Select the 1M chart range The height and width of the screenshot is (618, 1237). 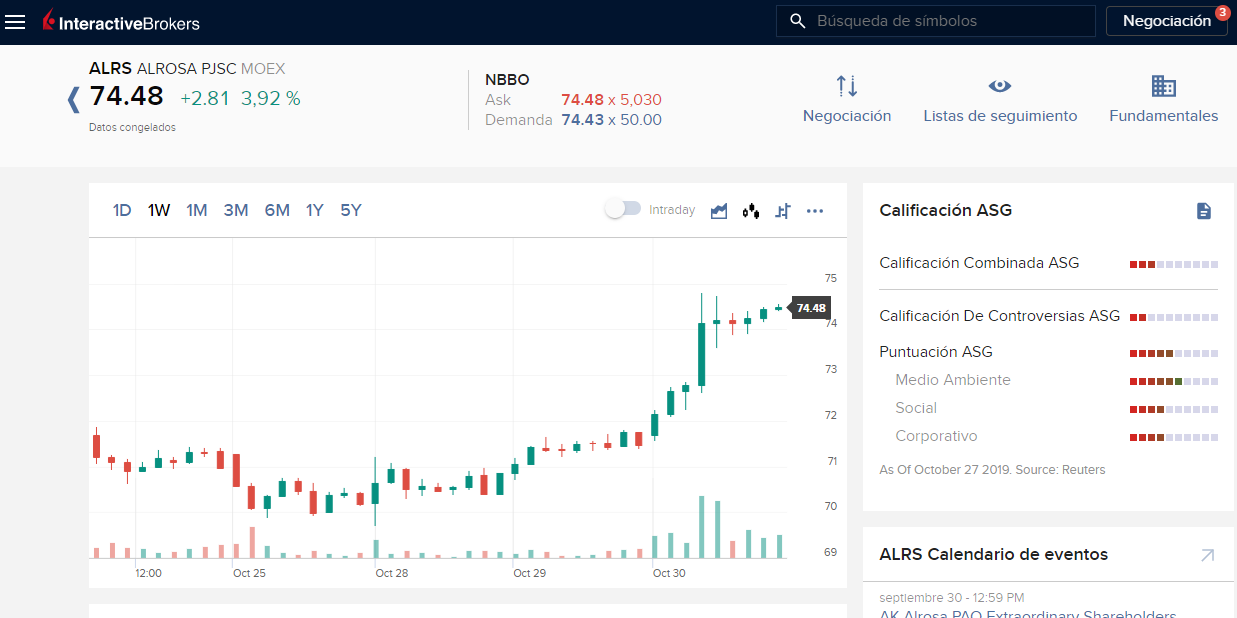197,210
